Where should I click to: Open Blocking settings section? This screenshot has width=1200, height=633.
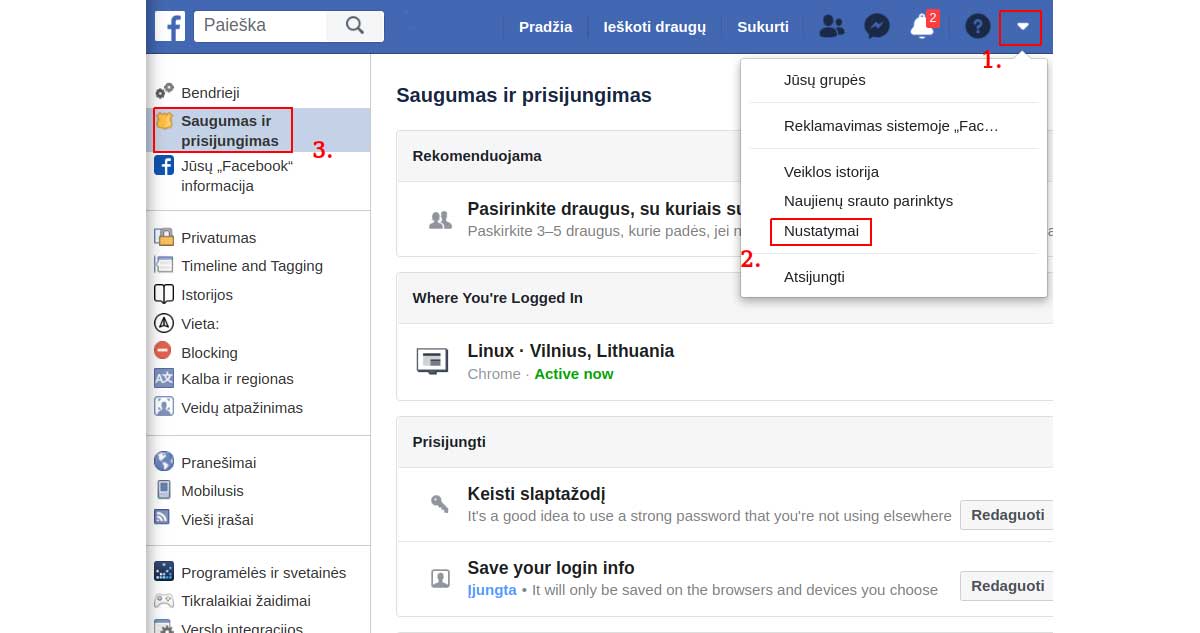209,353
